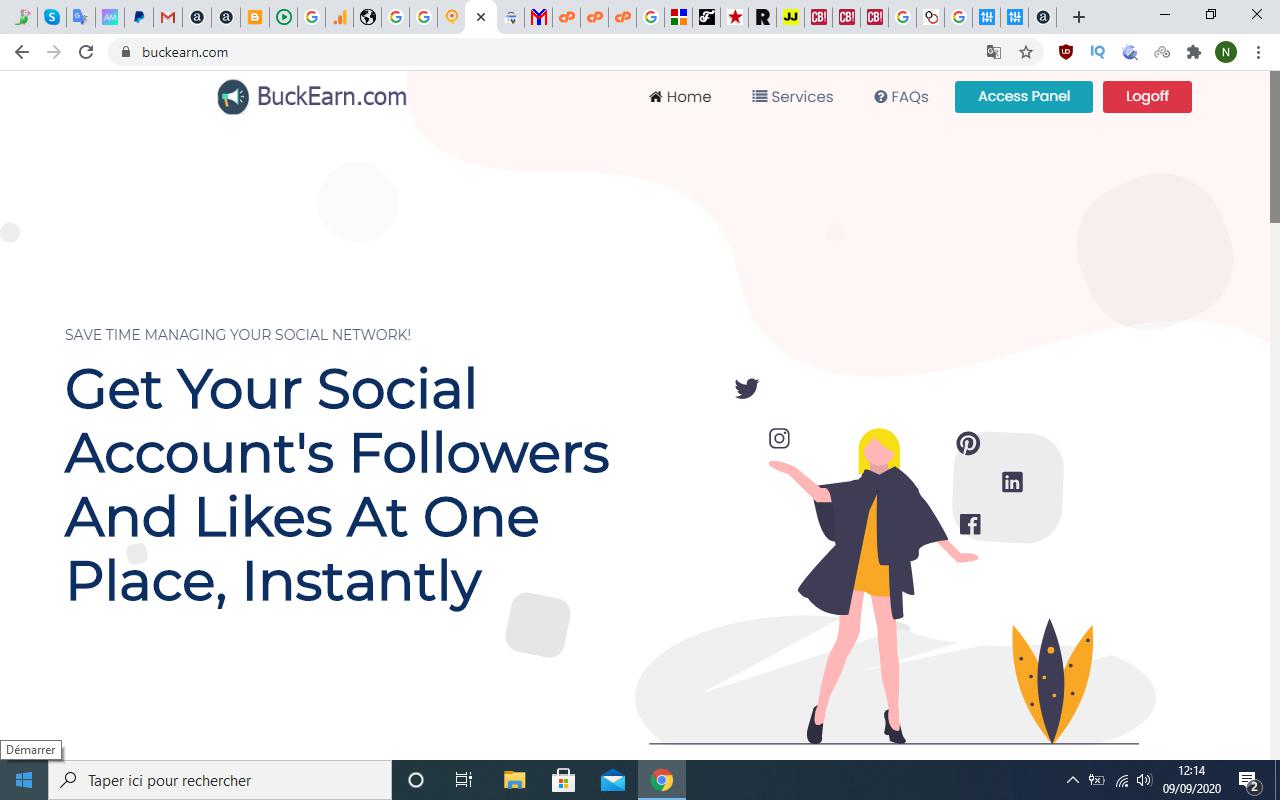Screen dimensions: 1280x800
Task: Click "SAVE TIME MANAGING YOUR SOCIAL NETWORK!" text
Action: pos(238,335)
